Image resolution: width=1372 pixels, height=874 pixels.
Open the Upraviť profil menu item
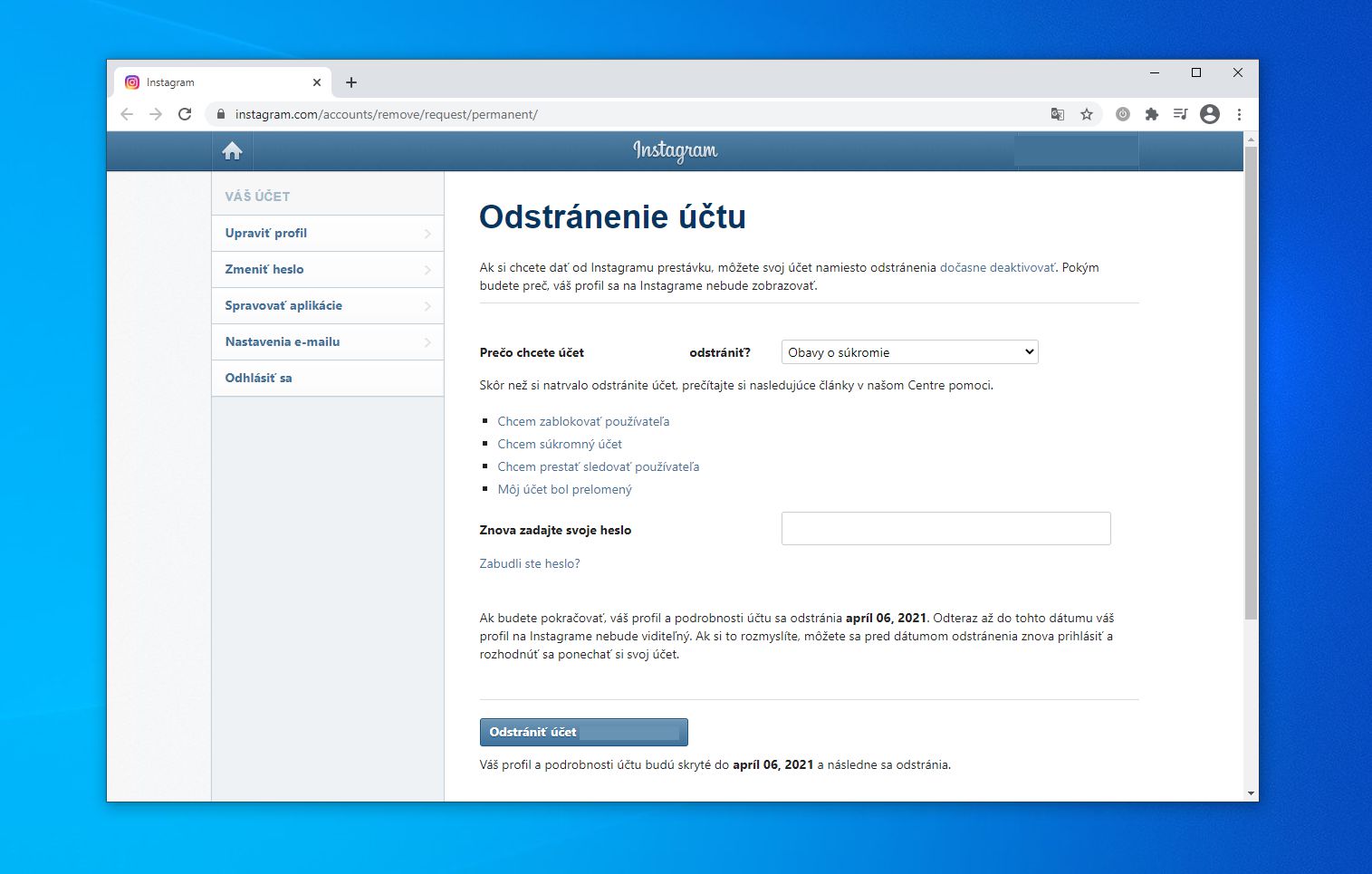(328, 234)
